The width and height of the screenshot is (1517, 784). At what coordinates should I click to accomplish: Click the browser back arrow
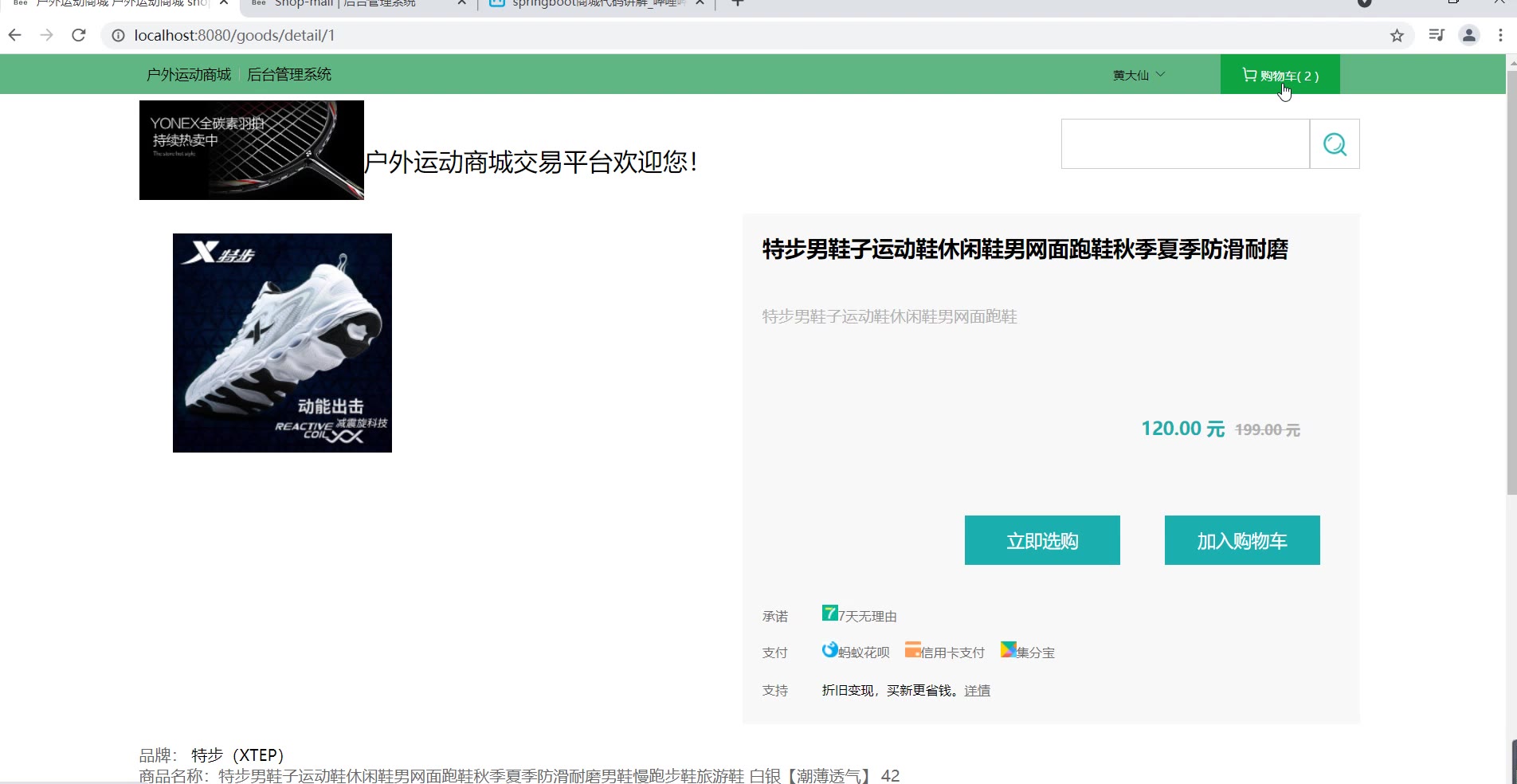(15, 35)
